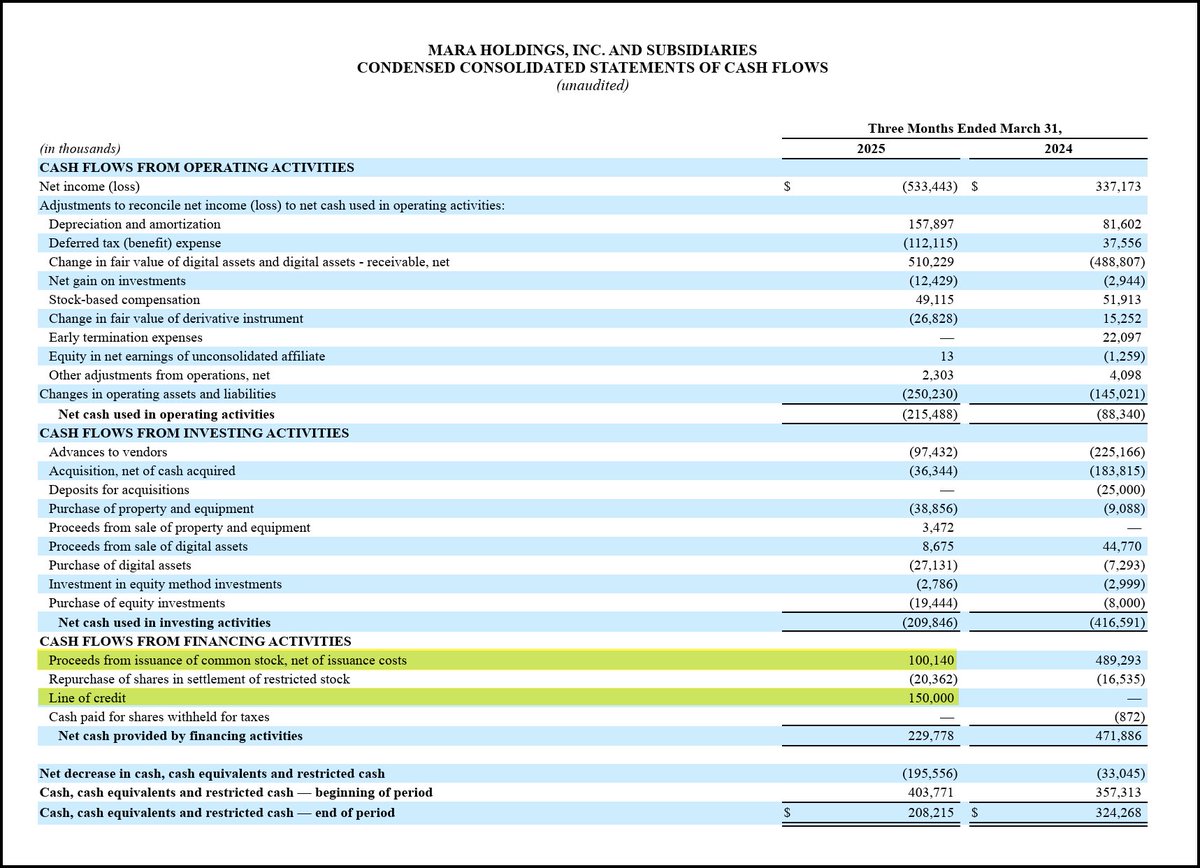Click 'Net cash used in investing activities'
Image resolution: width=1200 pixels, height=868 pixels.
(x=164, y=623)
